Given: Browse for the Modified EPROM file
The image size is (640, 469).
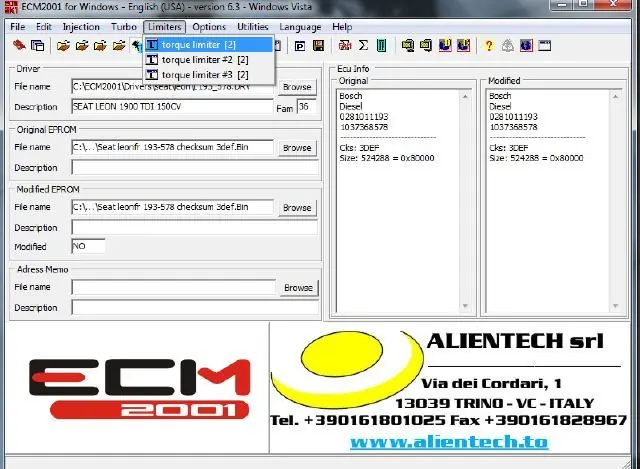Looking at the screenshot, I should tap(297, 208).
